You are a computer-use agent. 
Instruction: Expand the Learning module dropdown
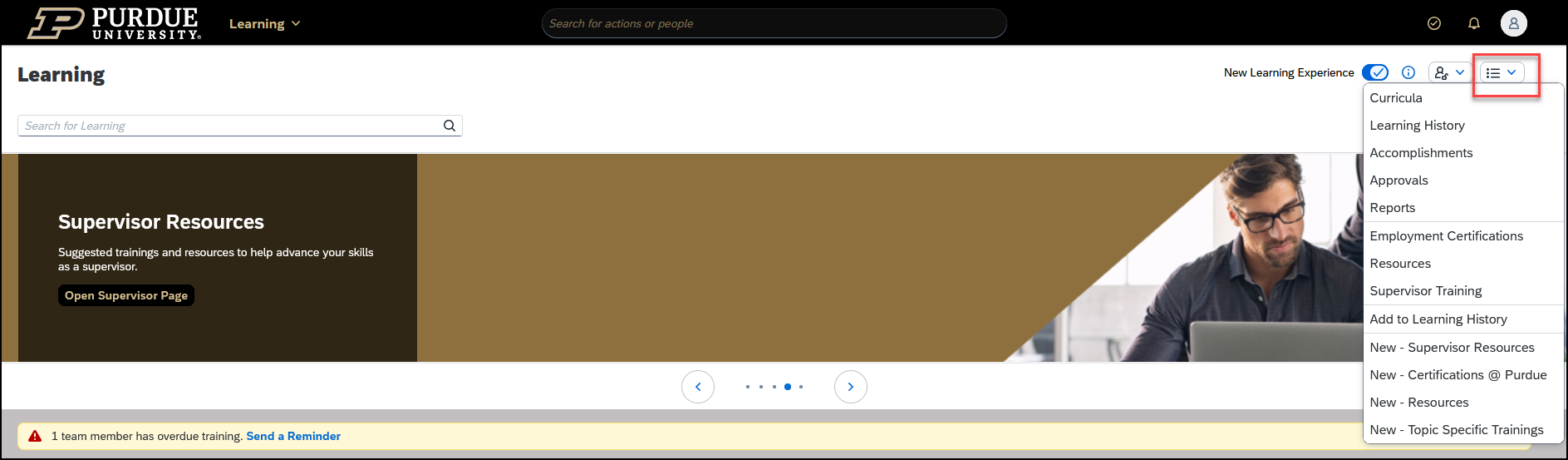264,24
